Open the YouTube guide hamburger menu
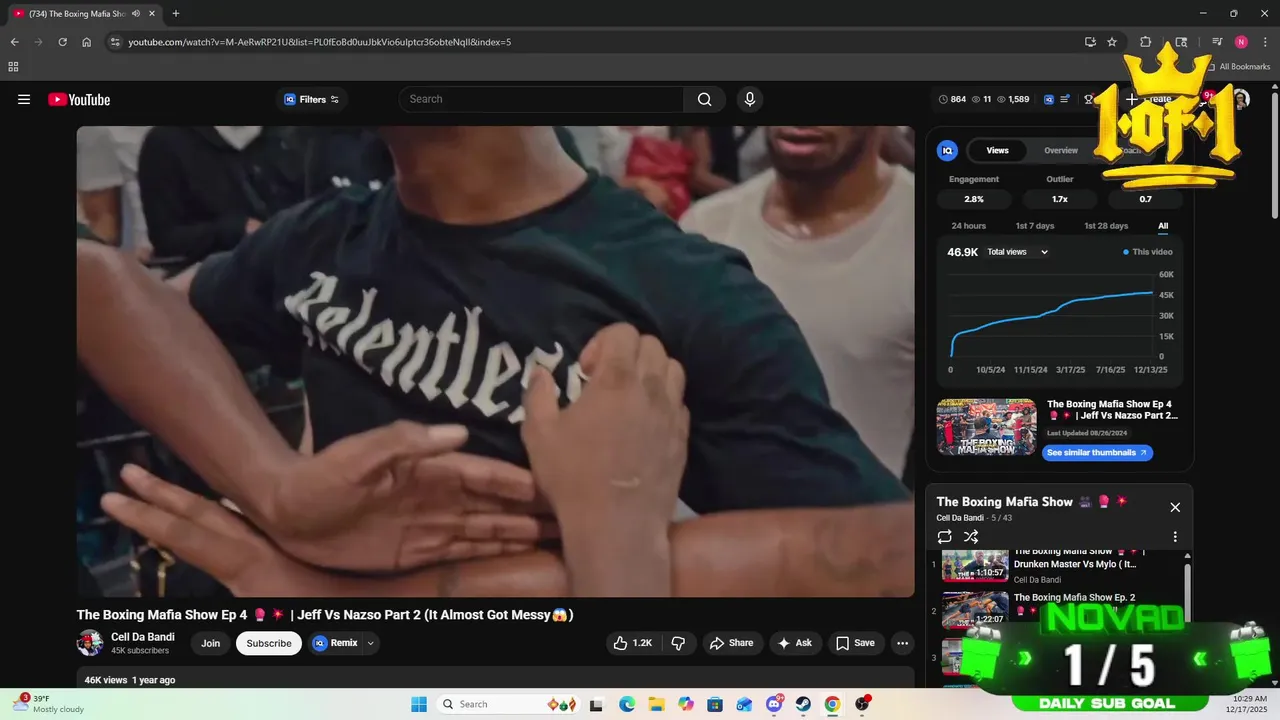The height and width of the screenshot is (720, 1280). pyautogui.click(x=24, y=99)
